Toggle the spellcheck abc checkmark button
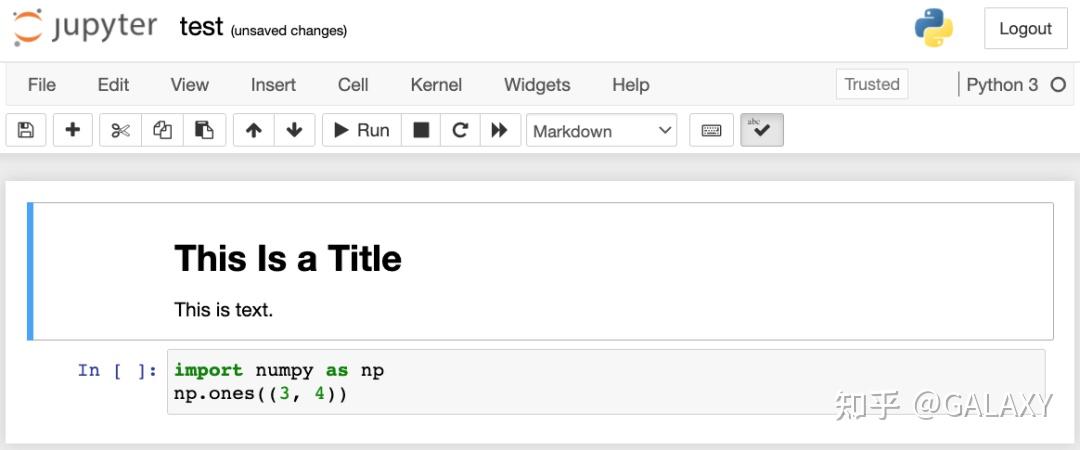The height and width of the screenshot is (450, 1080). click(x=761, y=131)
